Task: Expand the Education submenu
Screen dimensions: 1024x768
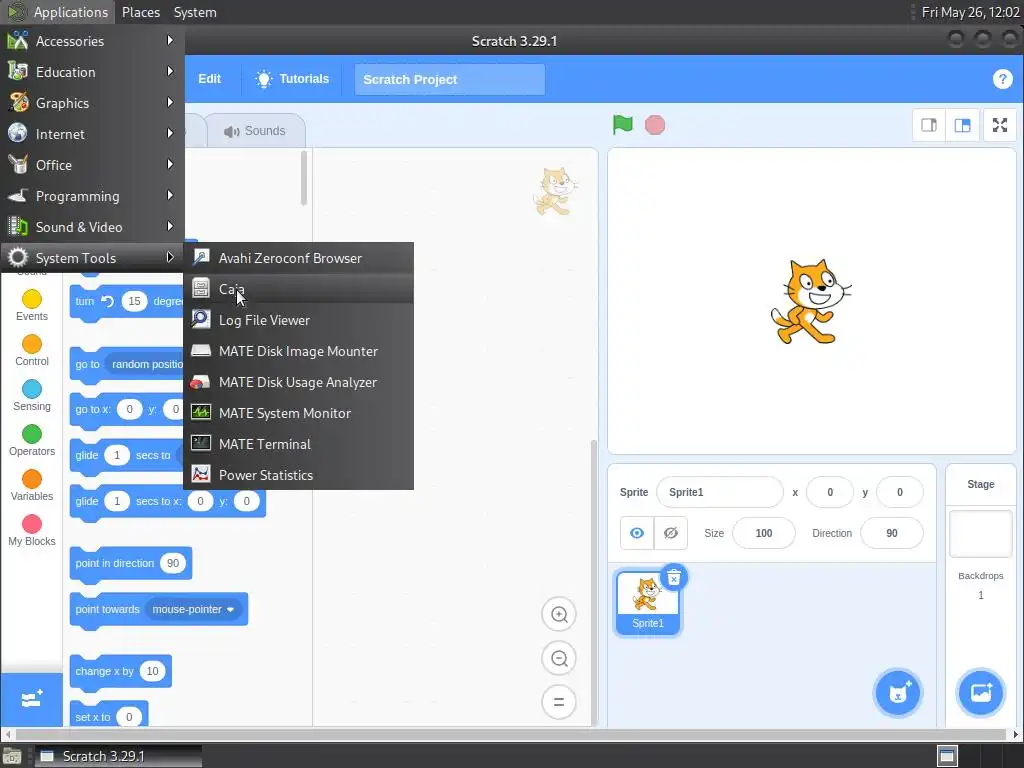Action: click(x=92, y=72)
